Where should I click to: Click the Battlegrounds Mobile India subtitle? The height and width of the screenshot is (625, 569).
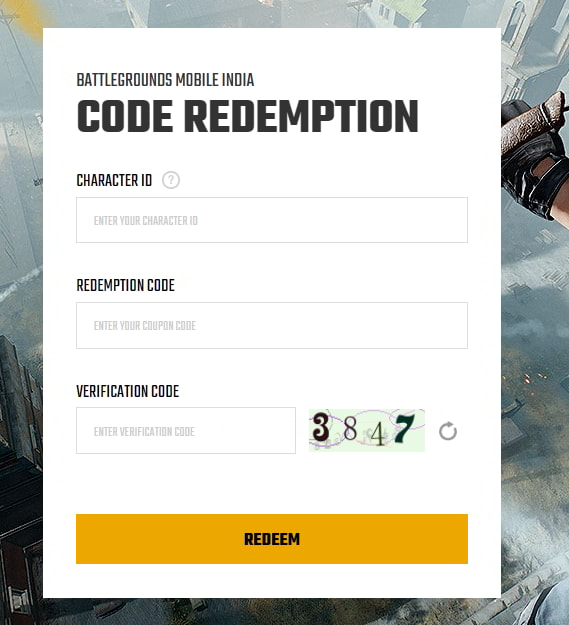point(165,80)
